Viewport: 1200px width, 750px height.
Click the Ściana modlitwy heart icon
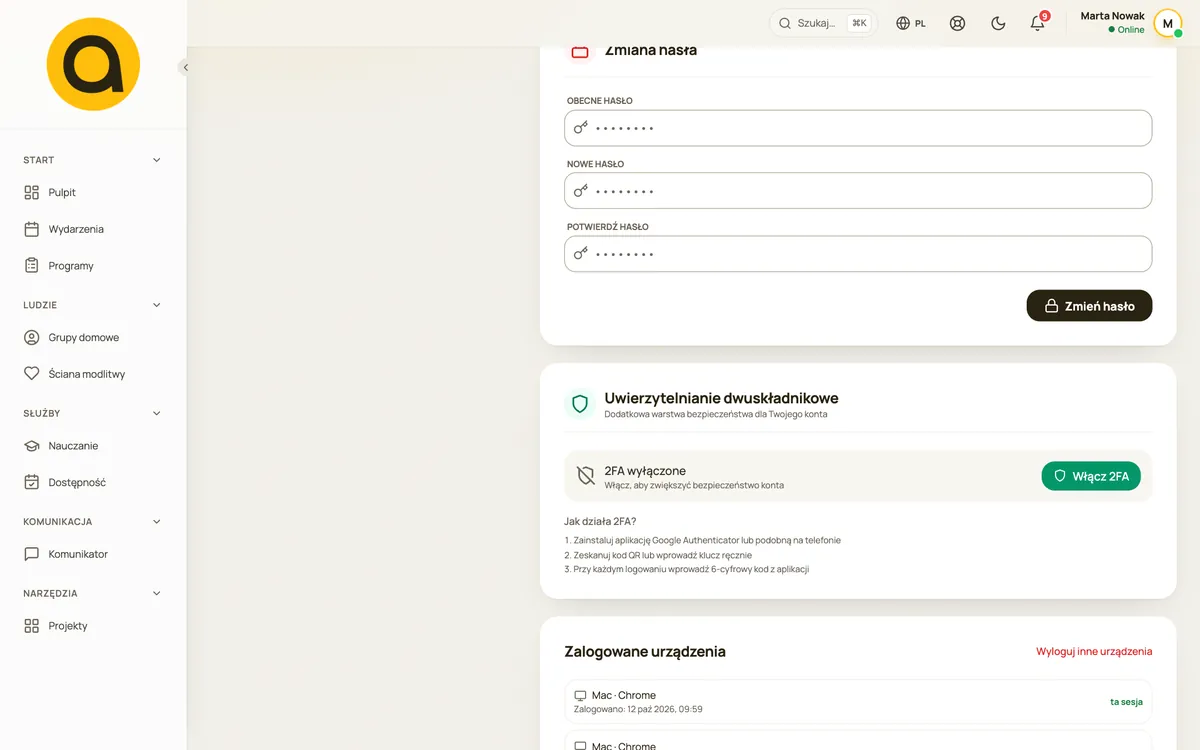click(31, 374)
